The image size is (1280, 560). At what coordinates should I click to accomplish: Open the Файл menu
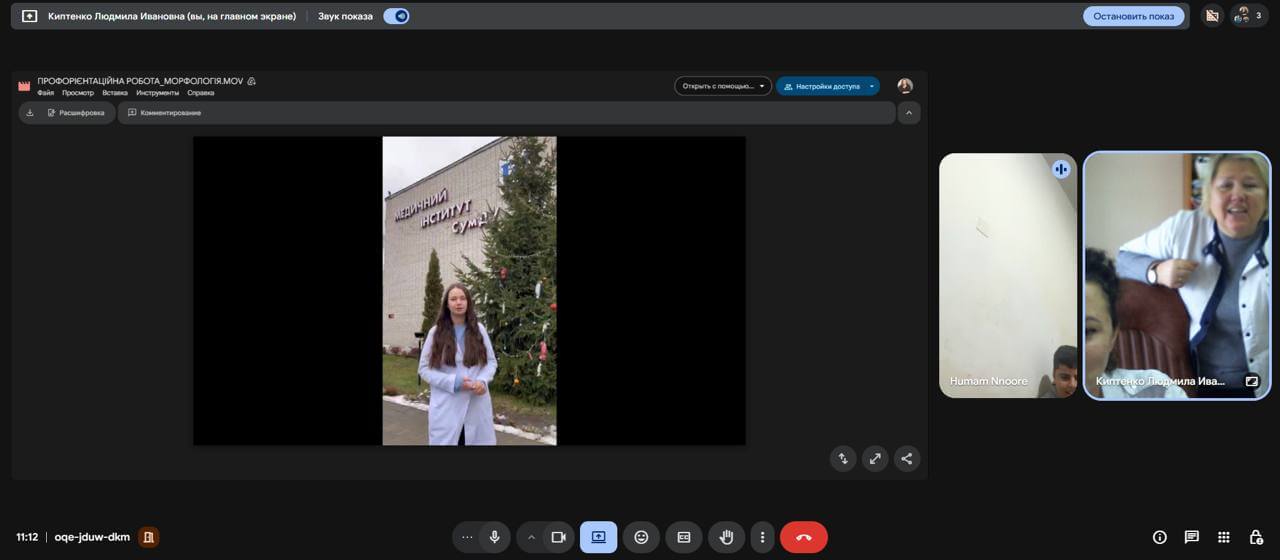point(45,93)
